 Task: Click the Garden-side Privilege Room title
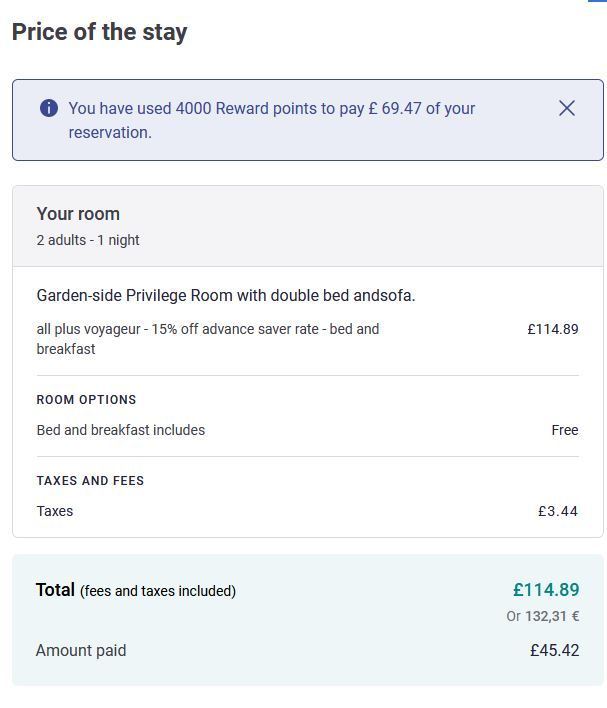click(226, 296)
